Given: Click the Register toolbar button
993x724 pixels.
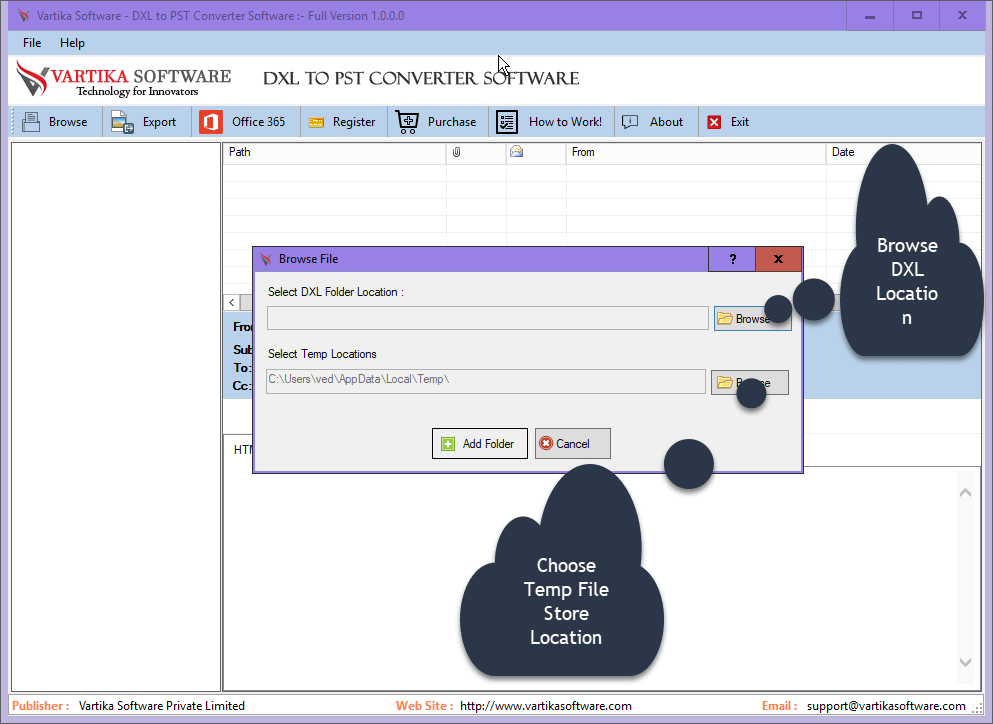Looking at the screenshot, I should tap(342, 122).
